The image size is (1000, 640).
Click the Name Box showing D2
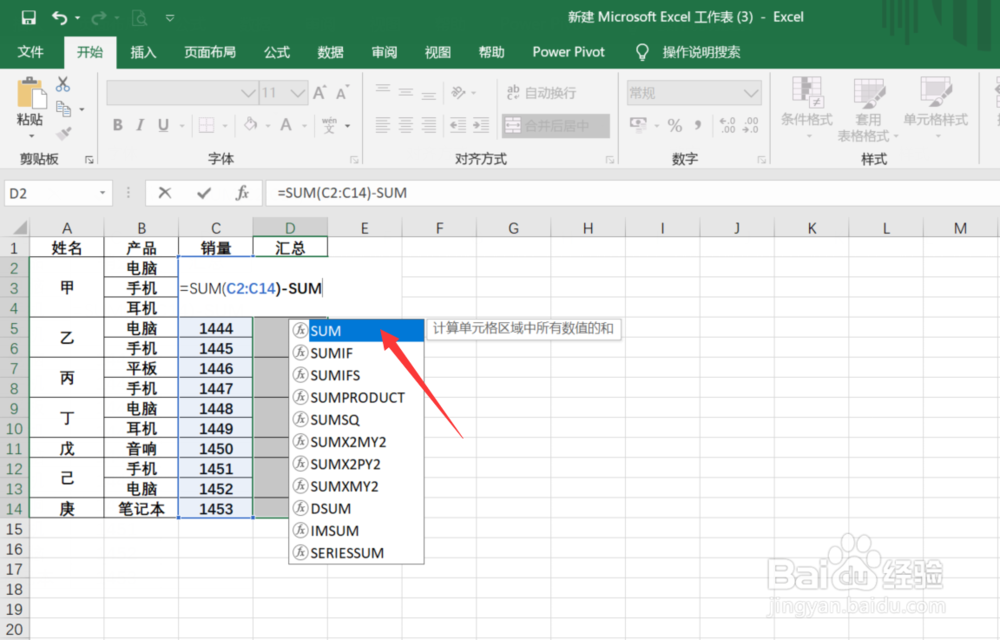pyautogui.click(x=51, y=193)
